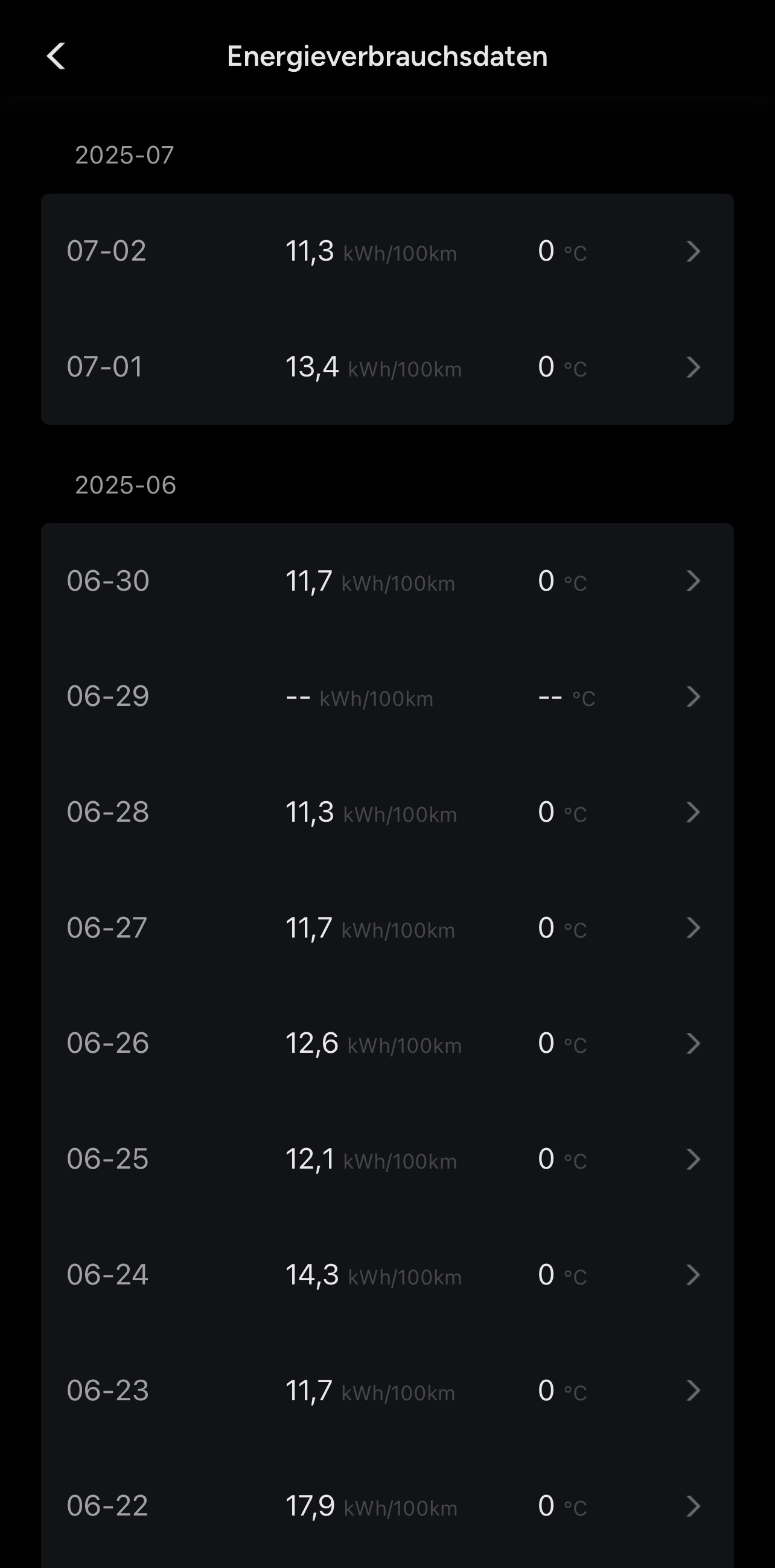Tap chevron arrow on 06-25 row
This screenshot has height=1568, width=775.
click(693, 1159)
